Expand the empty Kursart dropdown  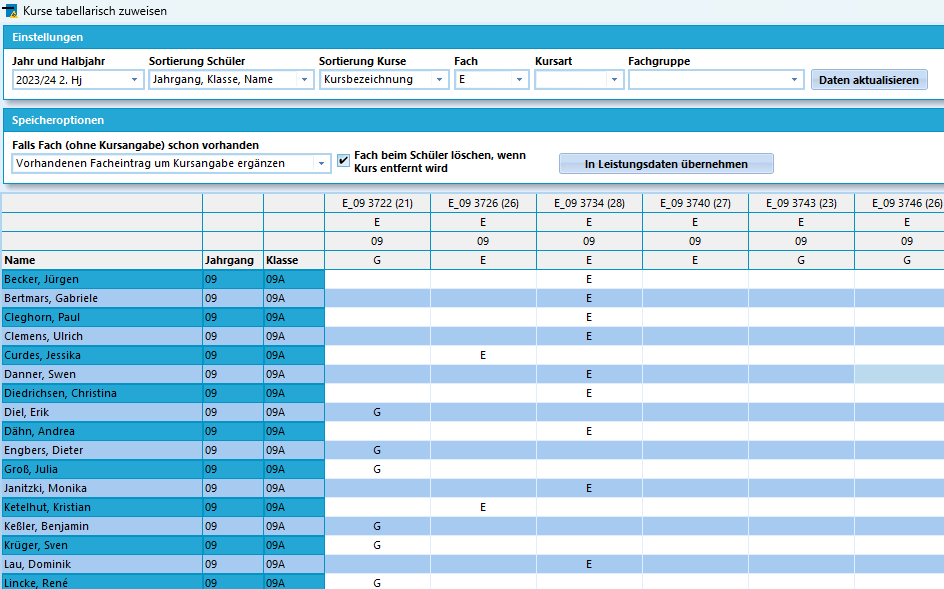578,79
